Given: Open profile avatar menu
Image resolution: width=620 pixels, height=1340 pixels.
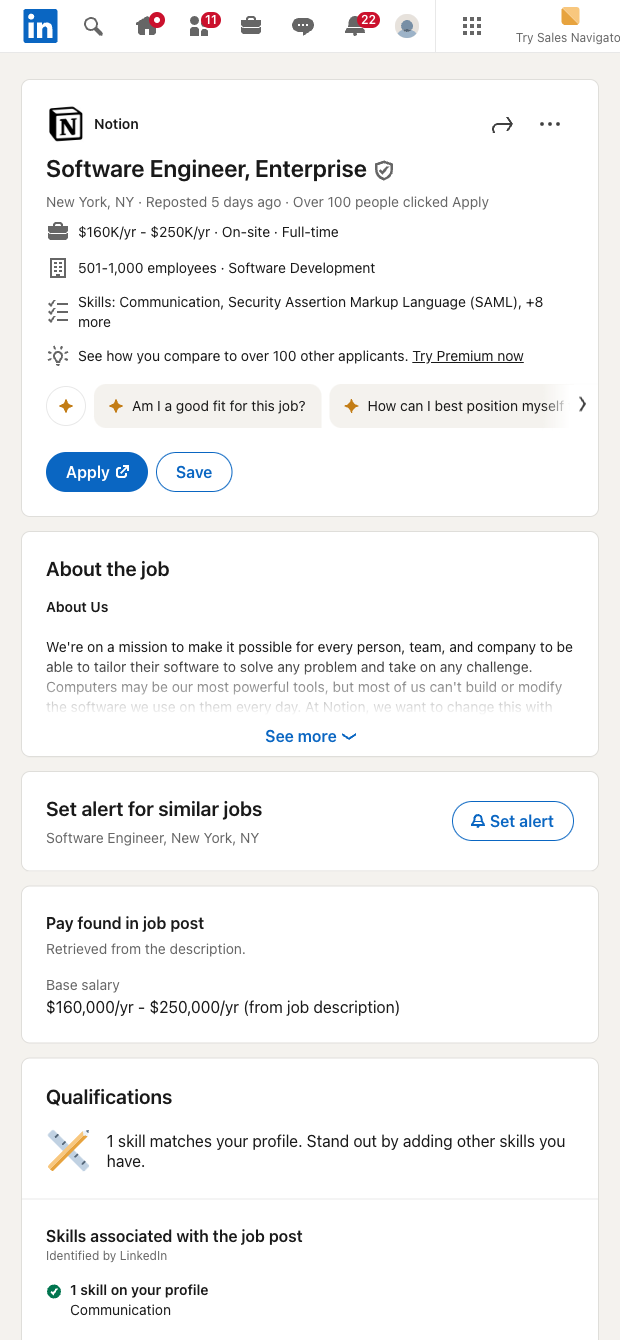Looking at the screenshot, I should 407,26.
